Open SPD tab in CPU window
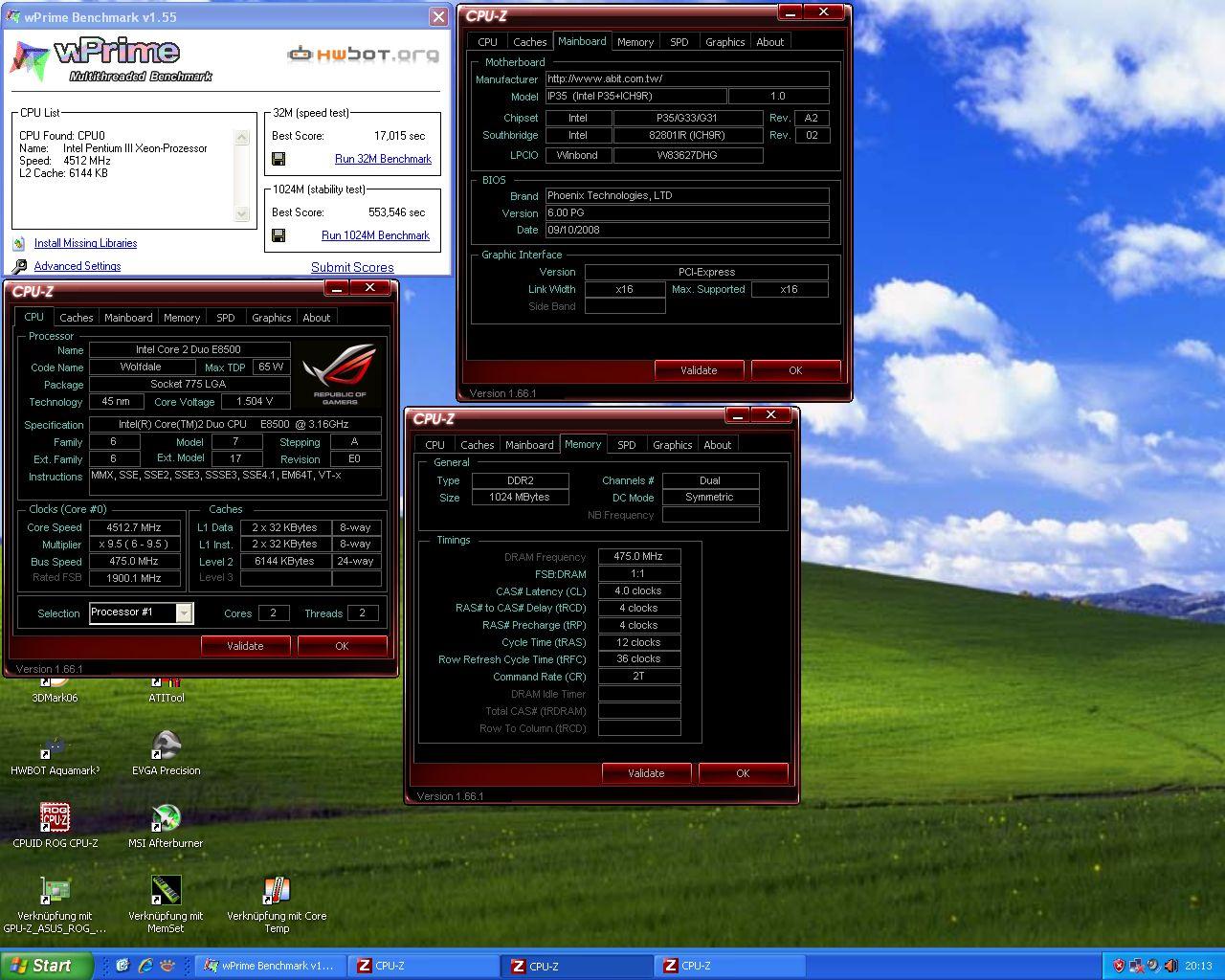This screenshot has height=980, width=1225. click(x=226, y=318)
